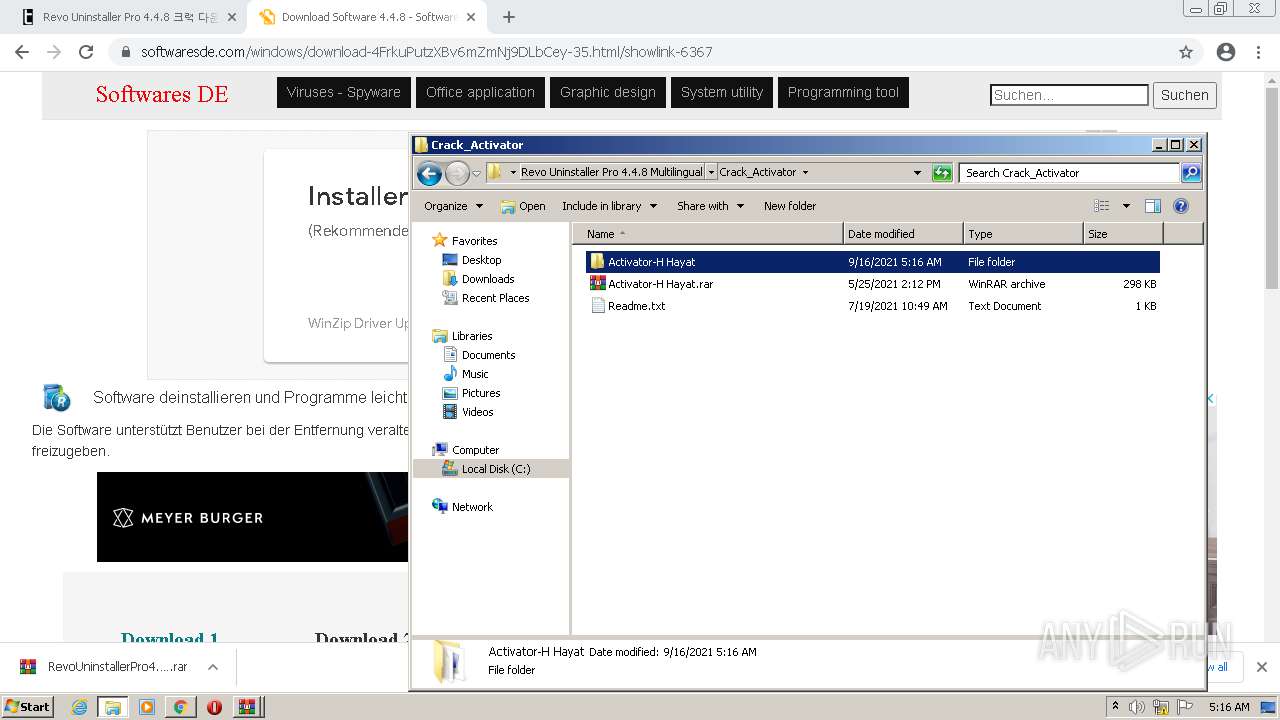Open a new Chrome tab with plus
This screenshot has width=1280, height=720.
pyautogui.click(x=509, y=17)
